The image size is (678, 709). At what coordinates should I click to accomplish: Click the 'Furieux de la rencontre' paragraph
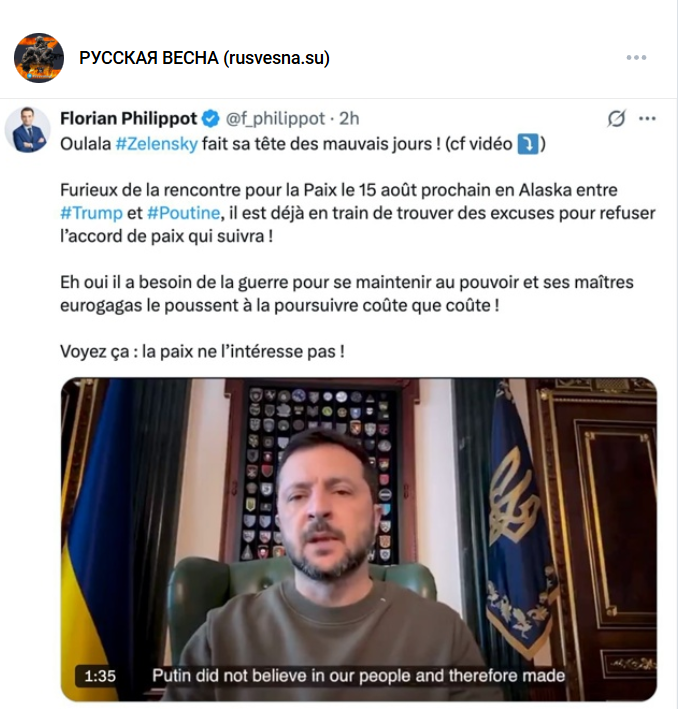coord(358,213)
